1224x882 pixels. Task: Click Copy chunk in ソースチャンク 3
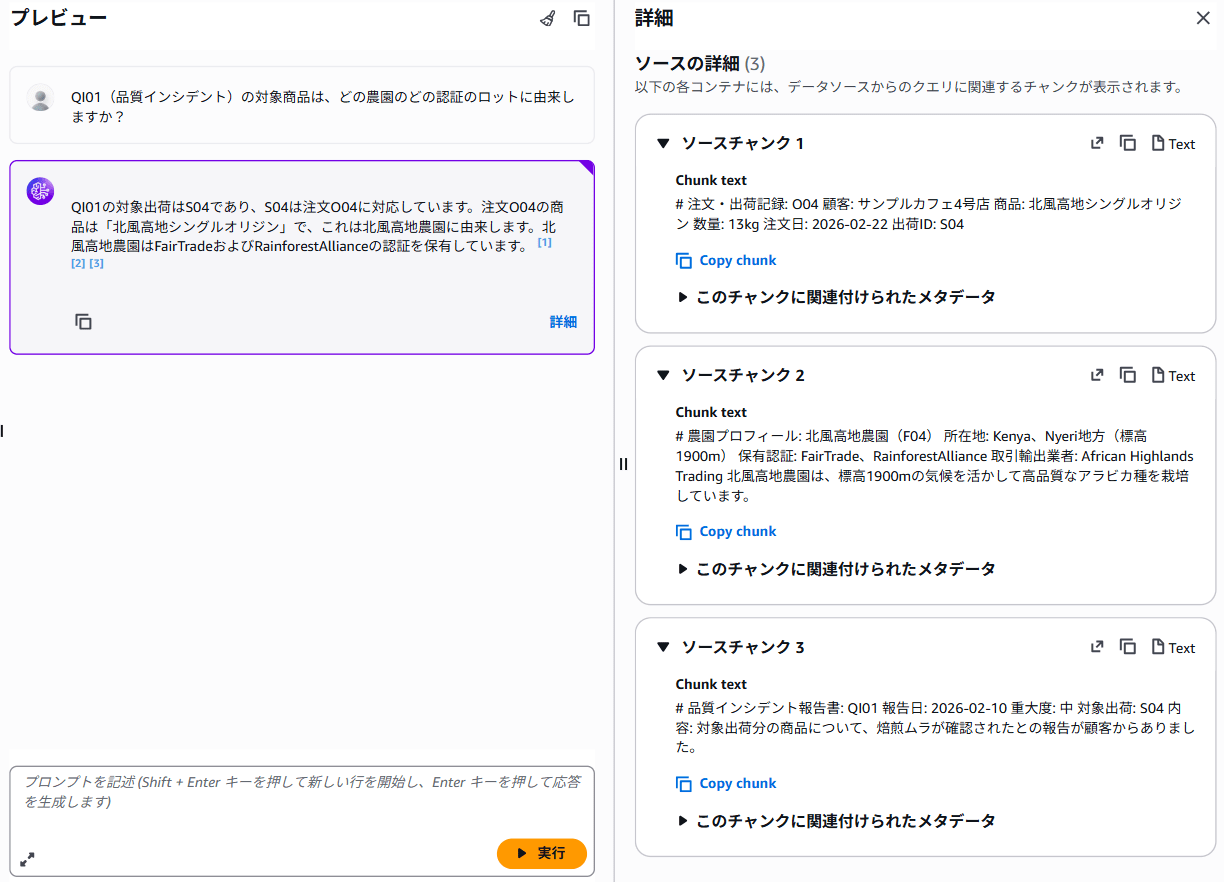pyautogui.click(x=727, y=784)
